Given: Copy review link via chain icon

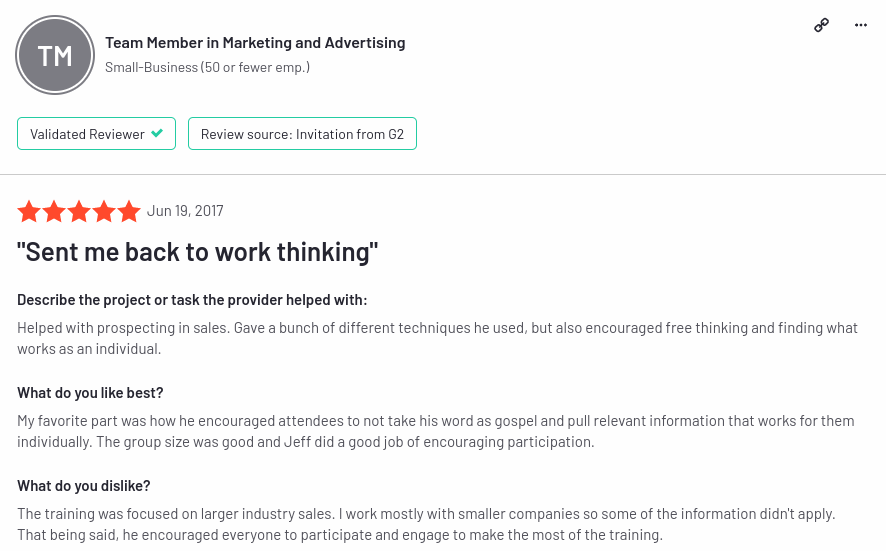Looking at the screenshot, I should pos(822,25).
